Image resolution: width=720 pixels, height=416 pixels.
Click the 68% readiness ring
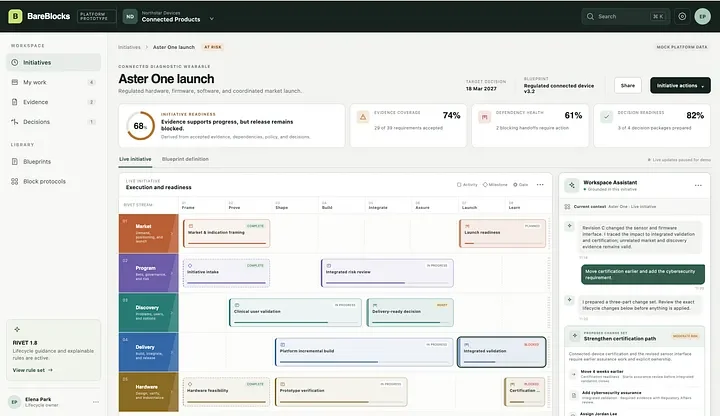tap(141, 126)
